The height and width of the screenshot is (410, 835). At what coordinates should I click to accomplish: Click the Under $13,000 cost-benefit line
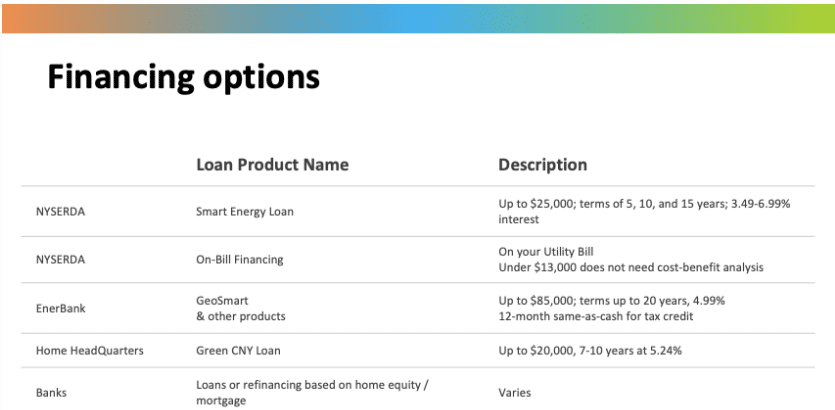(631, 267)
